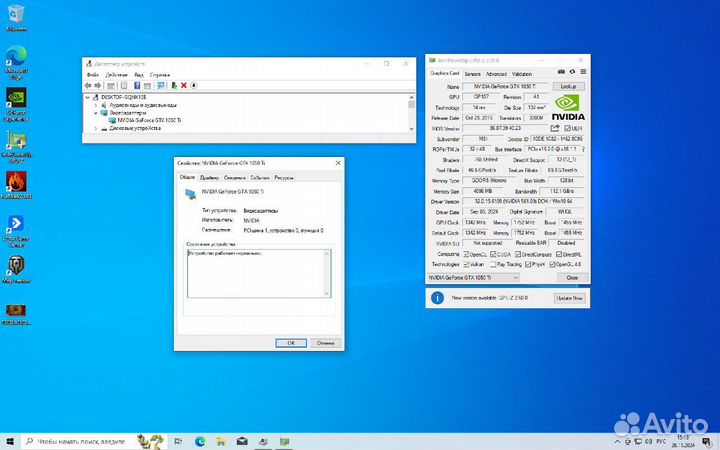Click scan hardware monitor icon in toolbar
This screenshot has height=450, width=720.
(160, 86)
